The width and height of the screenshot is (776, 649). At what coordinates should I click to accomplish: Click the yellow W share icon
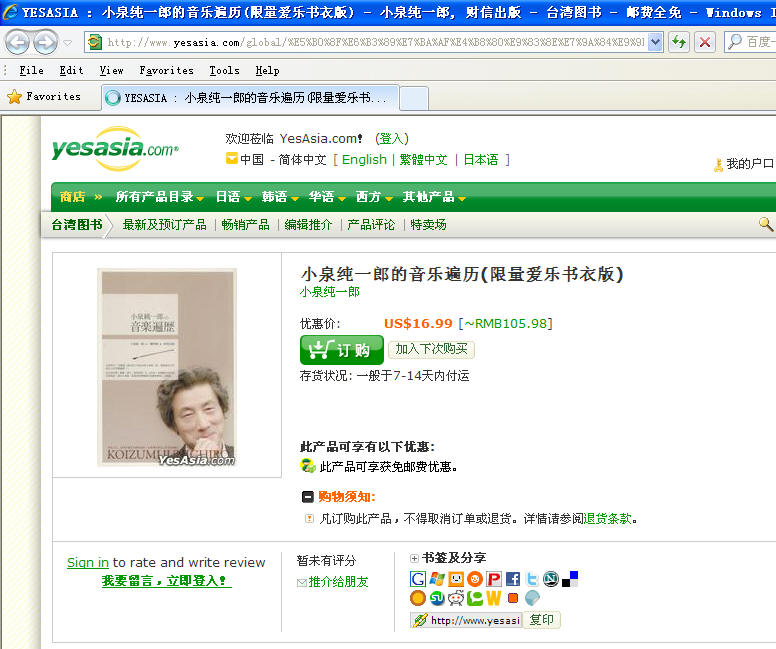pyautogui.click(x=493, y=598)
